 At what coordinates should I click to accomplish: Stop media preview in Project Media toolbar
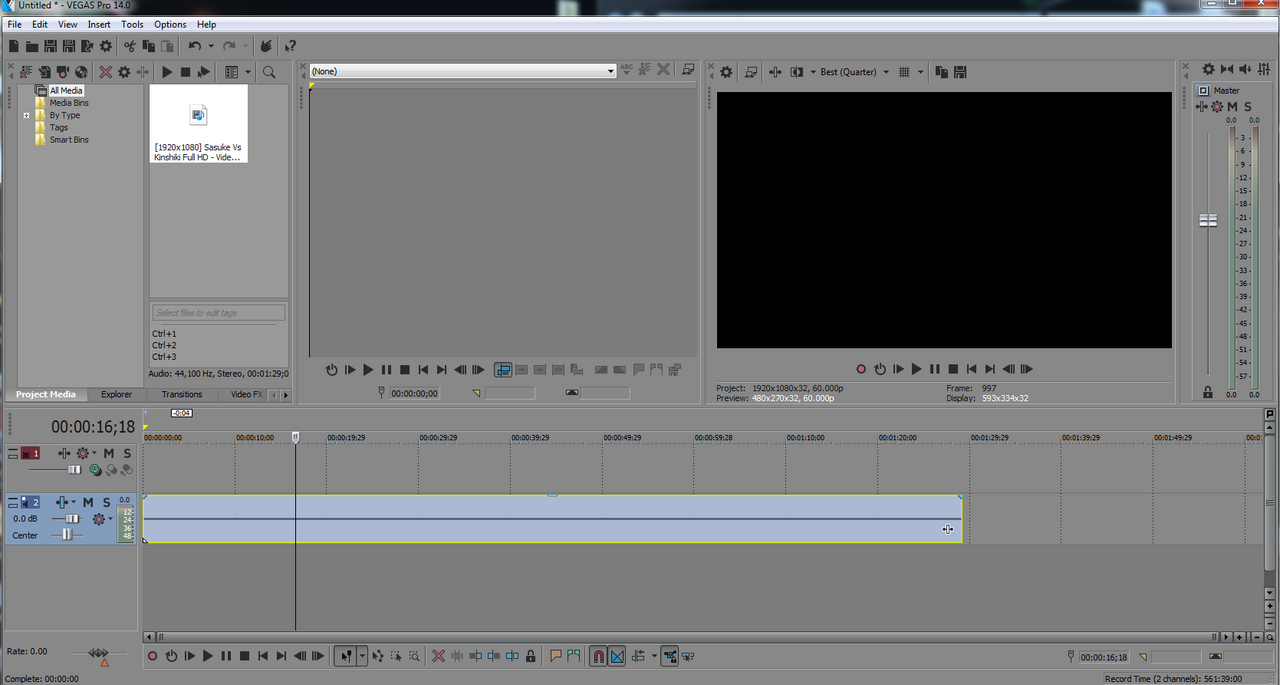point(185,72)
